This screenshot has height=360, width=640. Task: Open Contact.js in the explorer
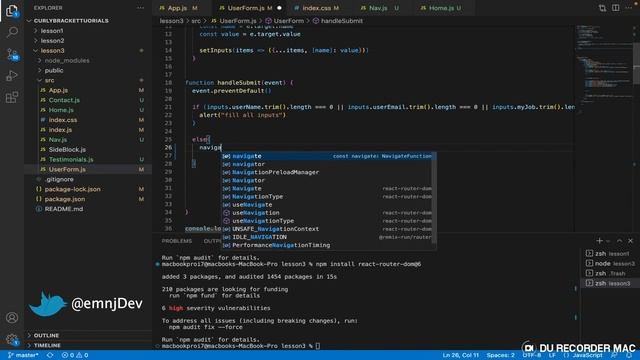[64, 100]
